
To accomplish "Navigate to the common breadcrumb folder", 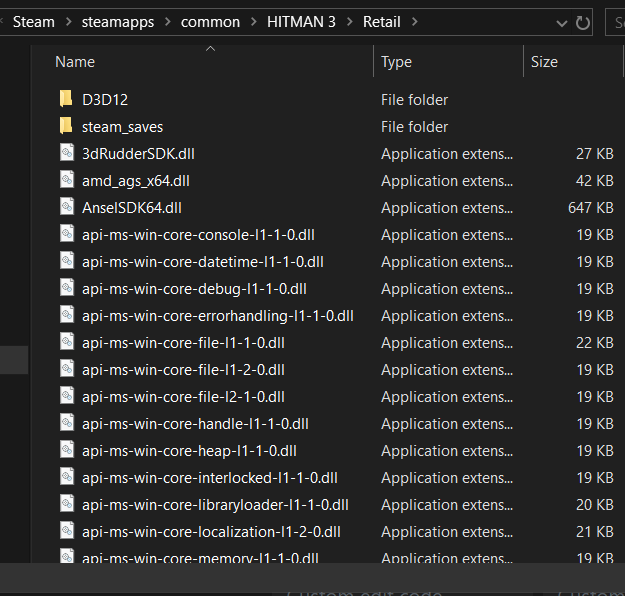I will 210,22.
